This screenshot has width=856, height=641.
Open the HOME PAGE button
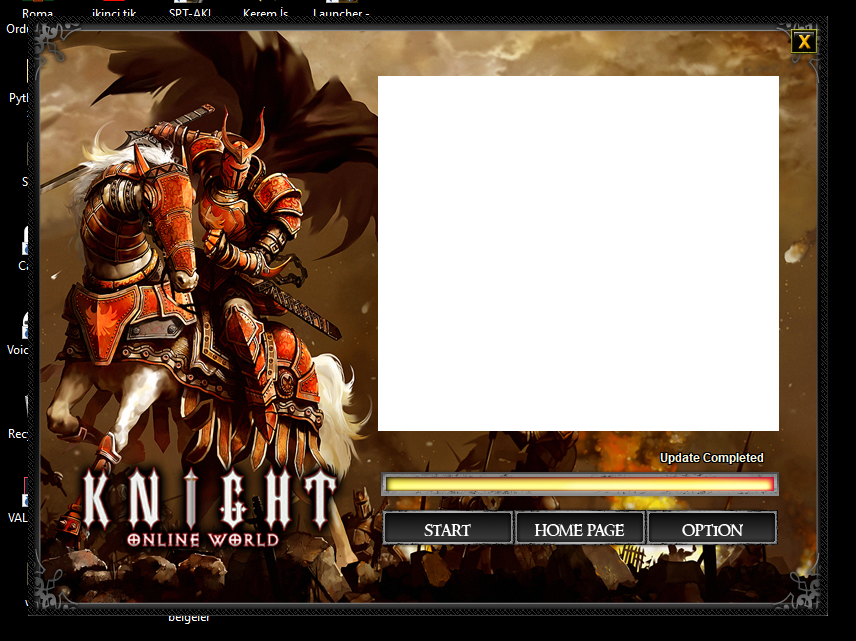click(579, 528)
